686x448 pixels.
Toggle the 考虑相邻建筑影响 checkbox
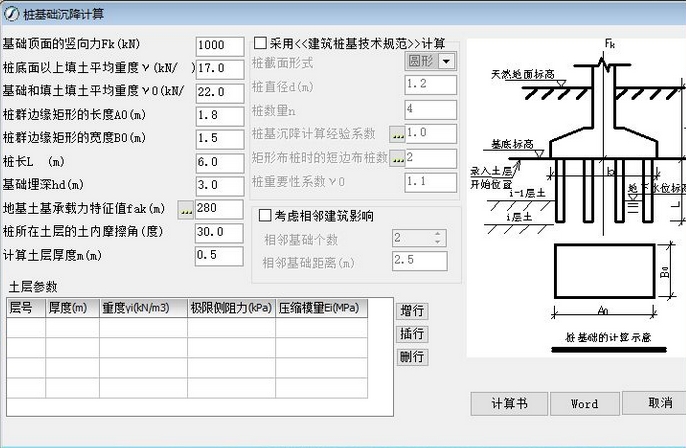(266, 215)
